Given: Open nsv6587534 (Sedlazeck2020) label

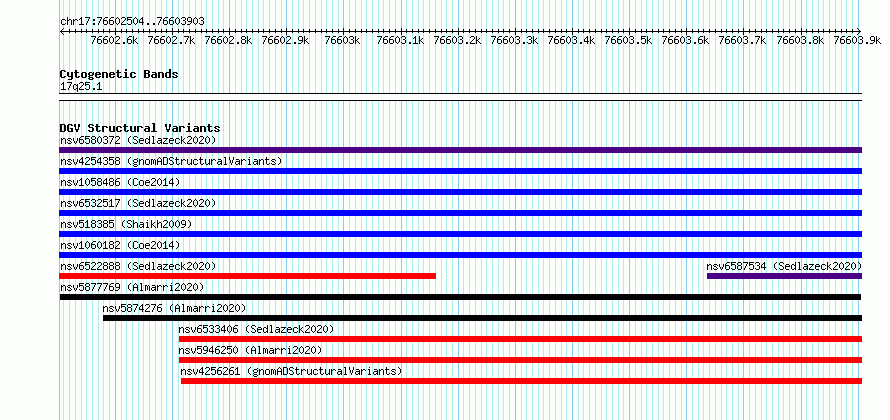Looking at the screenshot, I should pos(784,266).
